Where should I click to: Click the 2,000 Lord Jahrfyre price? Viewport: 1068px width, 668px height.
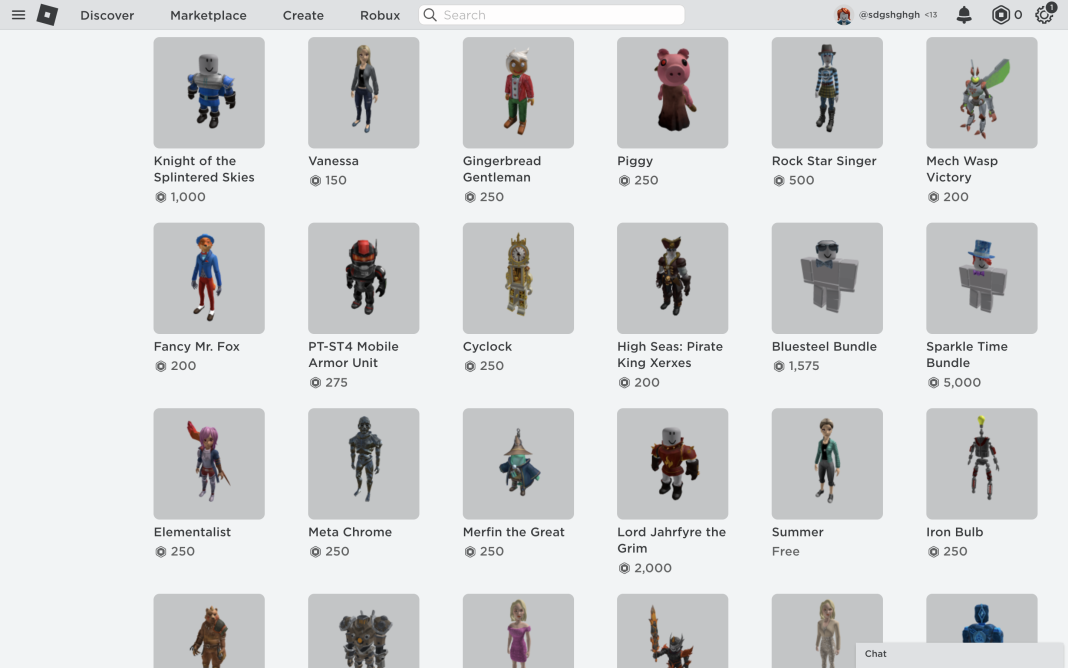653,568
